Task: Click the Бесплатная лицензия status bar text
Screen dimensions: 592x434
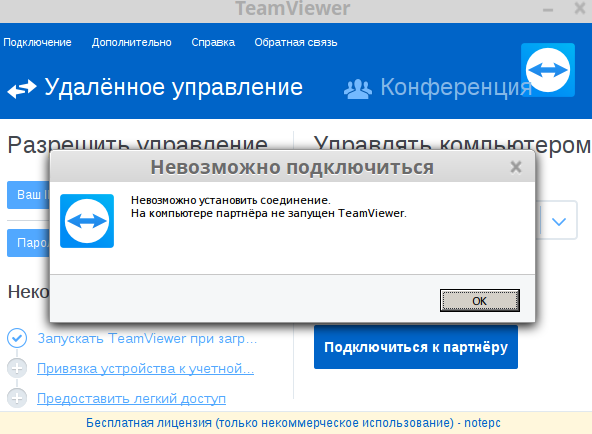Action: (x=293, y=423)
